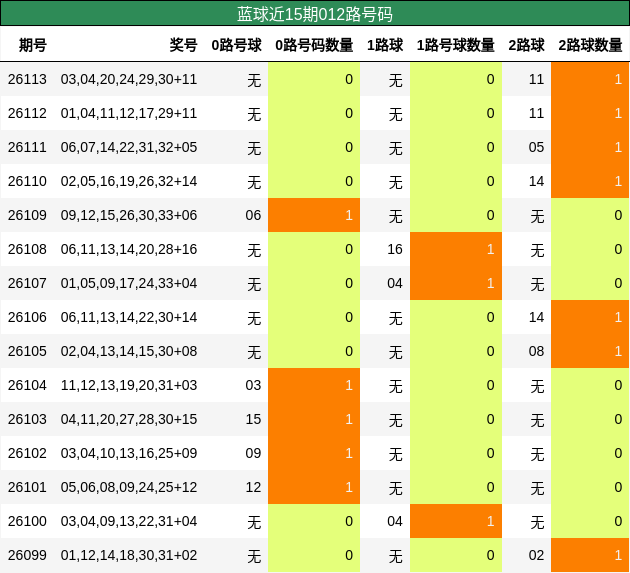Click issue number 26109
Screen dimensions: 630x573
coord(27,215)
